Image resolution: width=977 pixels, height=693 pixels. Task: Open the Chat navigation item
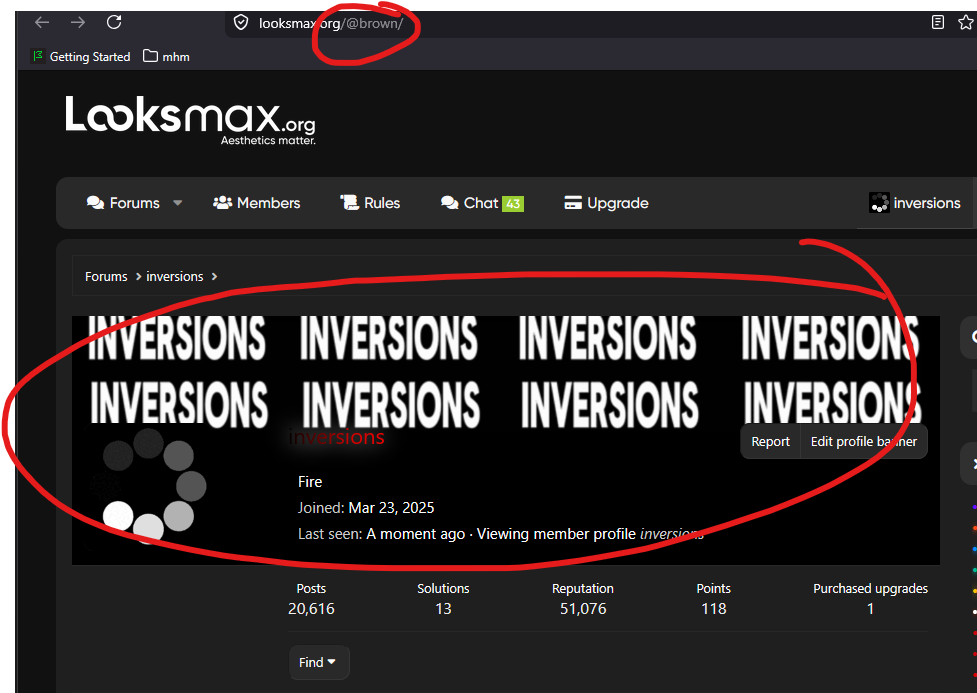482,203
